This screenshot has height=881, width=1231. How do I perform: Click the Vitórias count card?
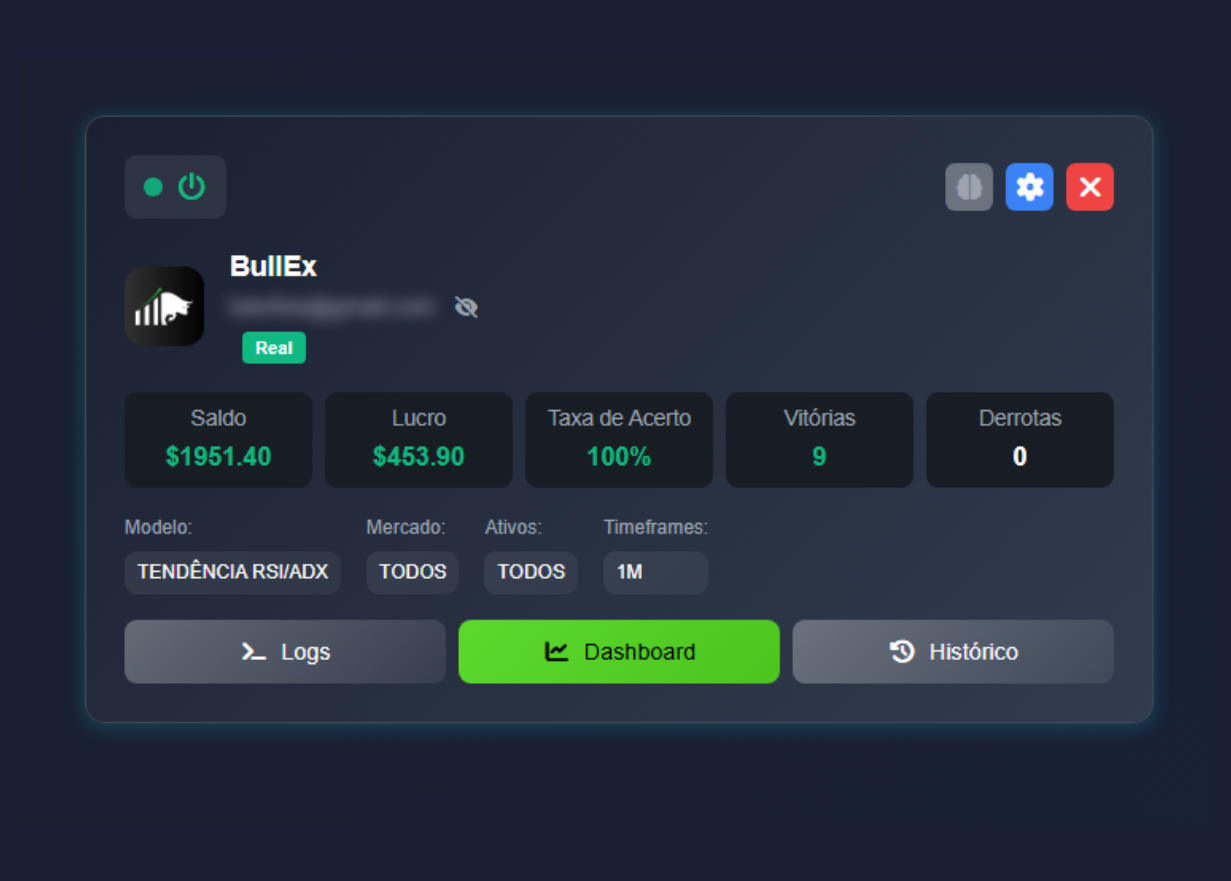coord(819,440)
